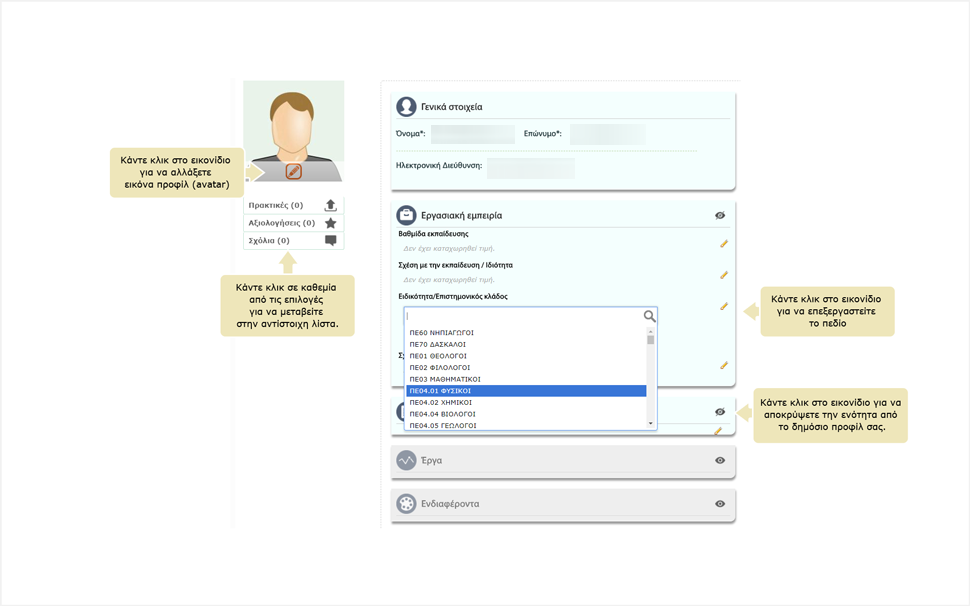Toggle visibility of the Ενδιαφέροντα section
Viewport: 970px width, 606px height.
click(x=720, y=504)
